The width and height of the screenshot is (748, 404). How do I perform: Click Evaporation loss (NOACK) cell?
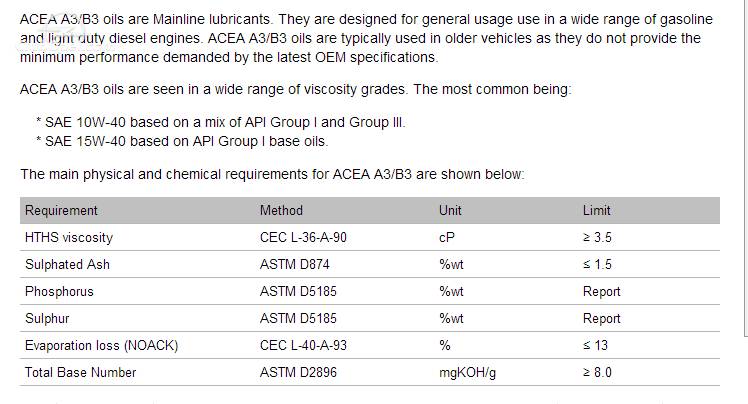102,345
